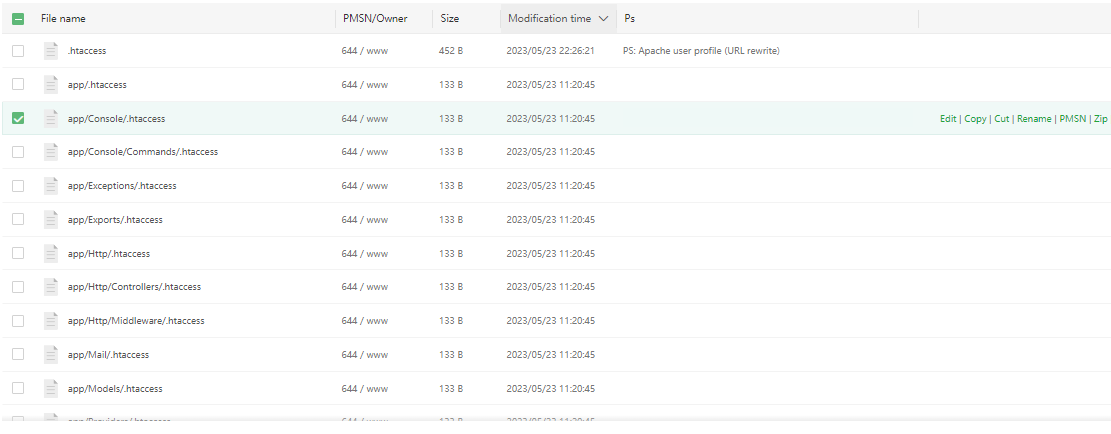1111x434 pixels.
Task: Sort by the Size column header
Action: tap(450, 19)
